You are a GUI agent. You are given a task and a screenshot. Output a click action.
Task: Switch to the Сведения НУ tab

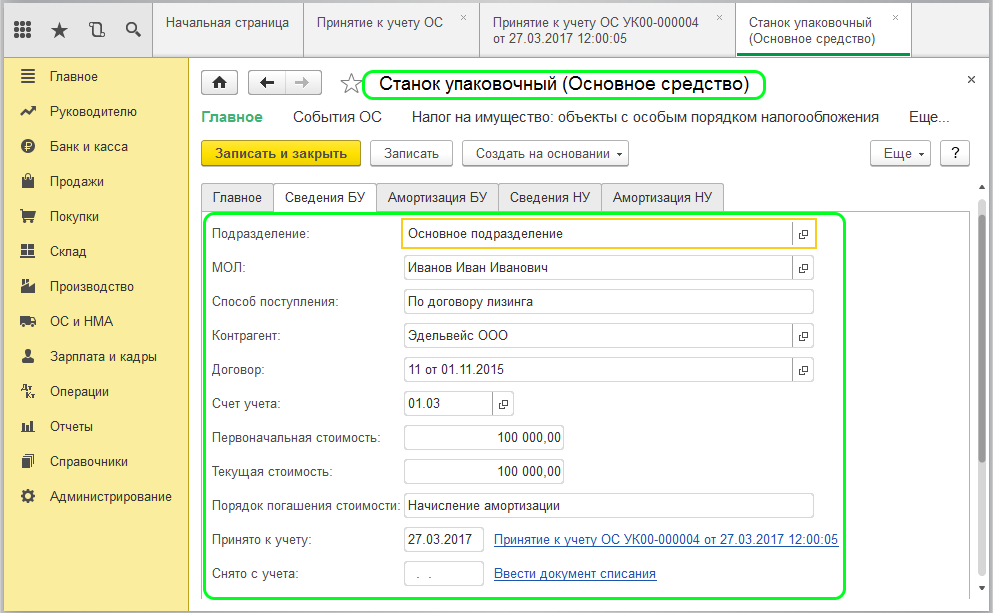click(x=549, y=197)
